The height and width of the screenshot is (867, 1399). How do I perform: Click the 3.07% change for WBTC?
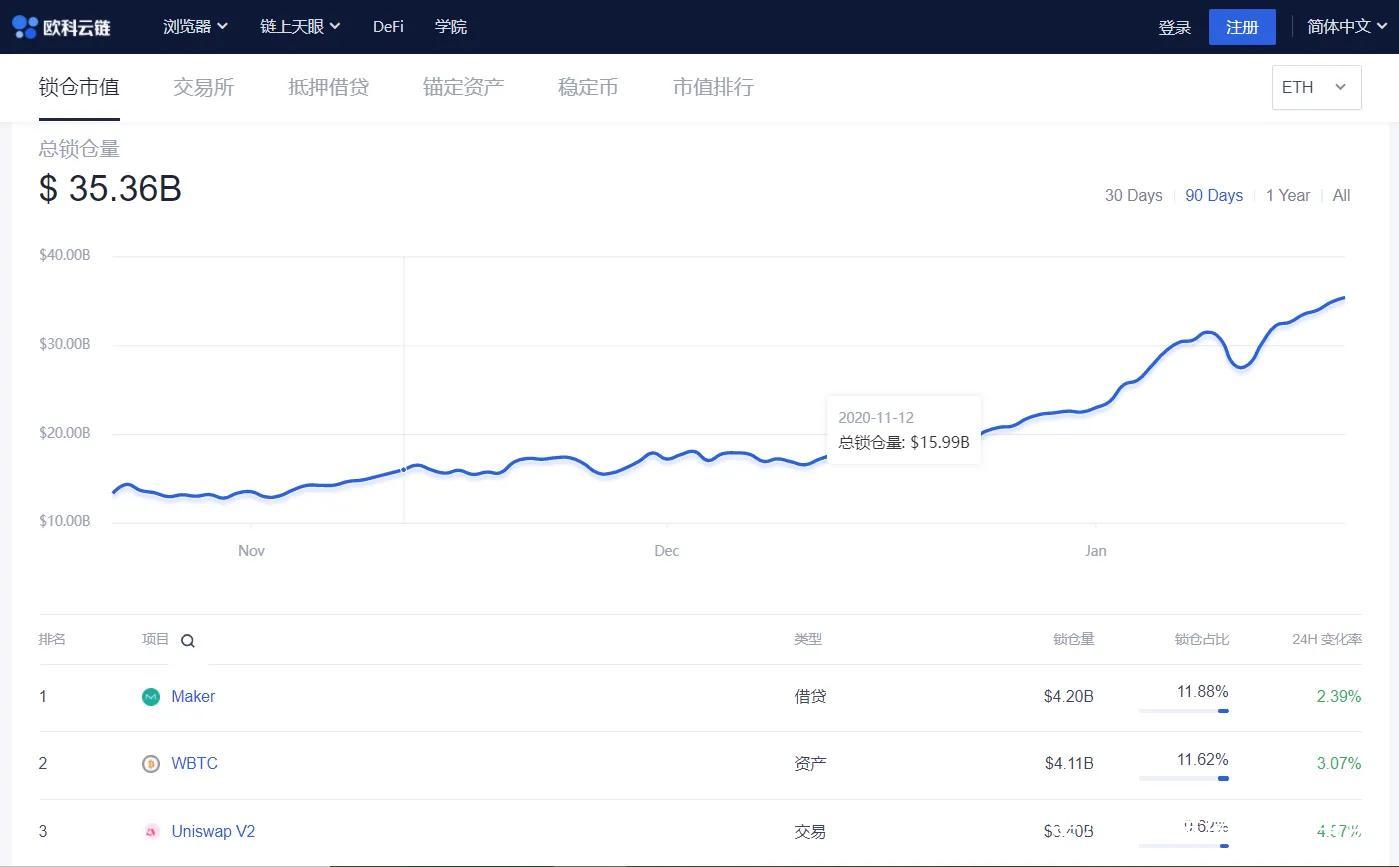pyautogui.click(x=1339, y=764)
